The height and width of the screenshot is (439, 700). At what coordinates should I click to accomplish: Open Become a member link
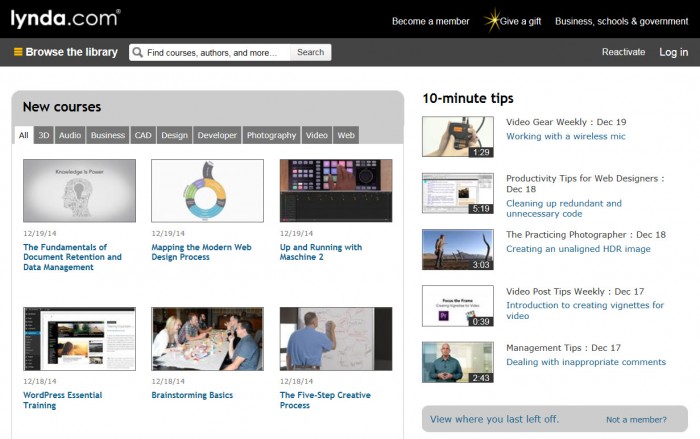(x=430, y=21)
